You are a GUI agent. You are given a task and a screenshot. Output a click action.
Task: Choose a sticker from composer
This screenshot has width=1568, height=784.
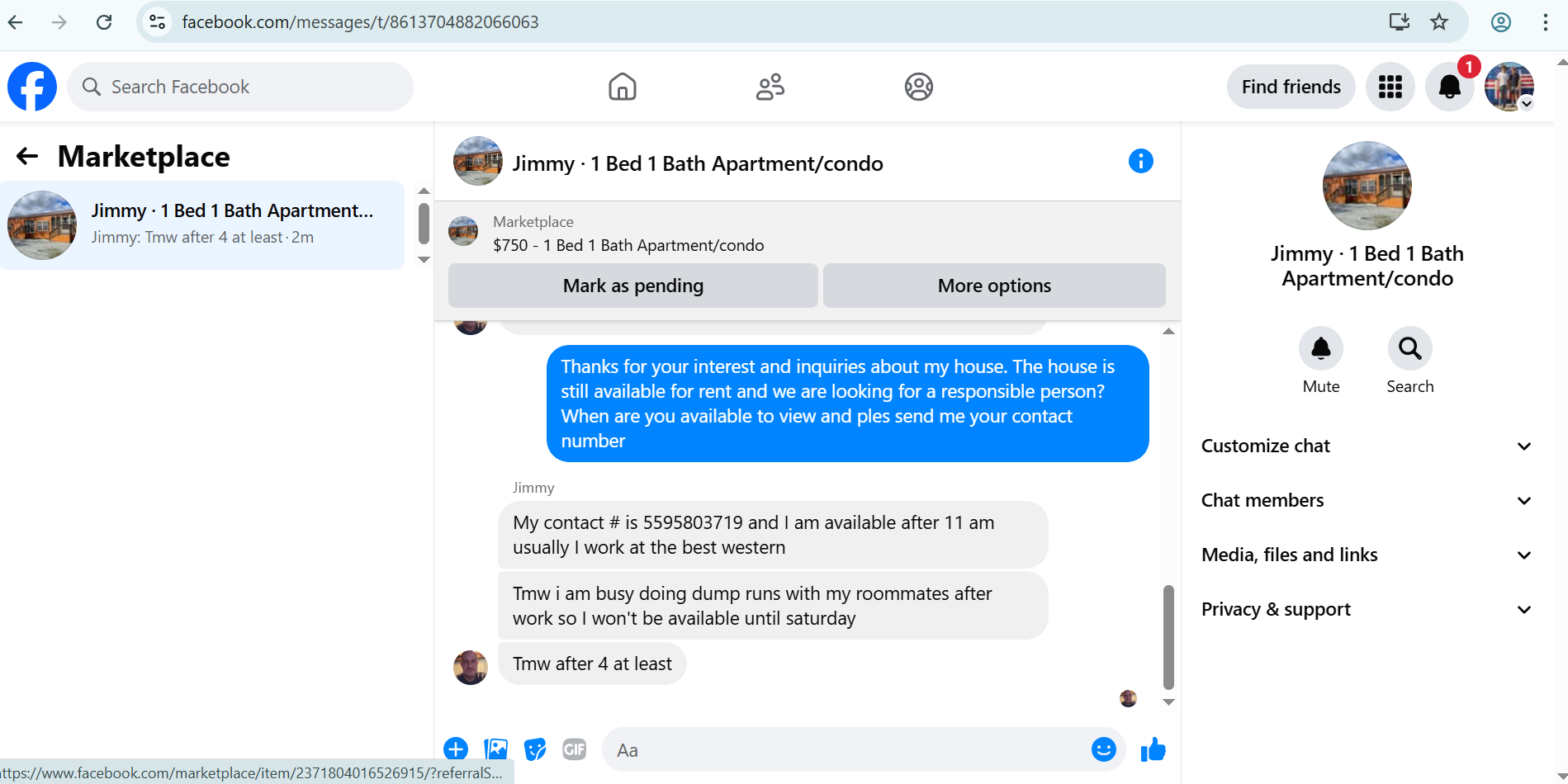(536, 749)
